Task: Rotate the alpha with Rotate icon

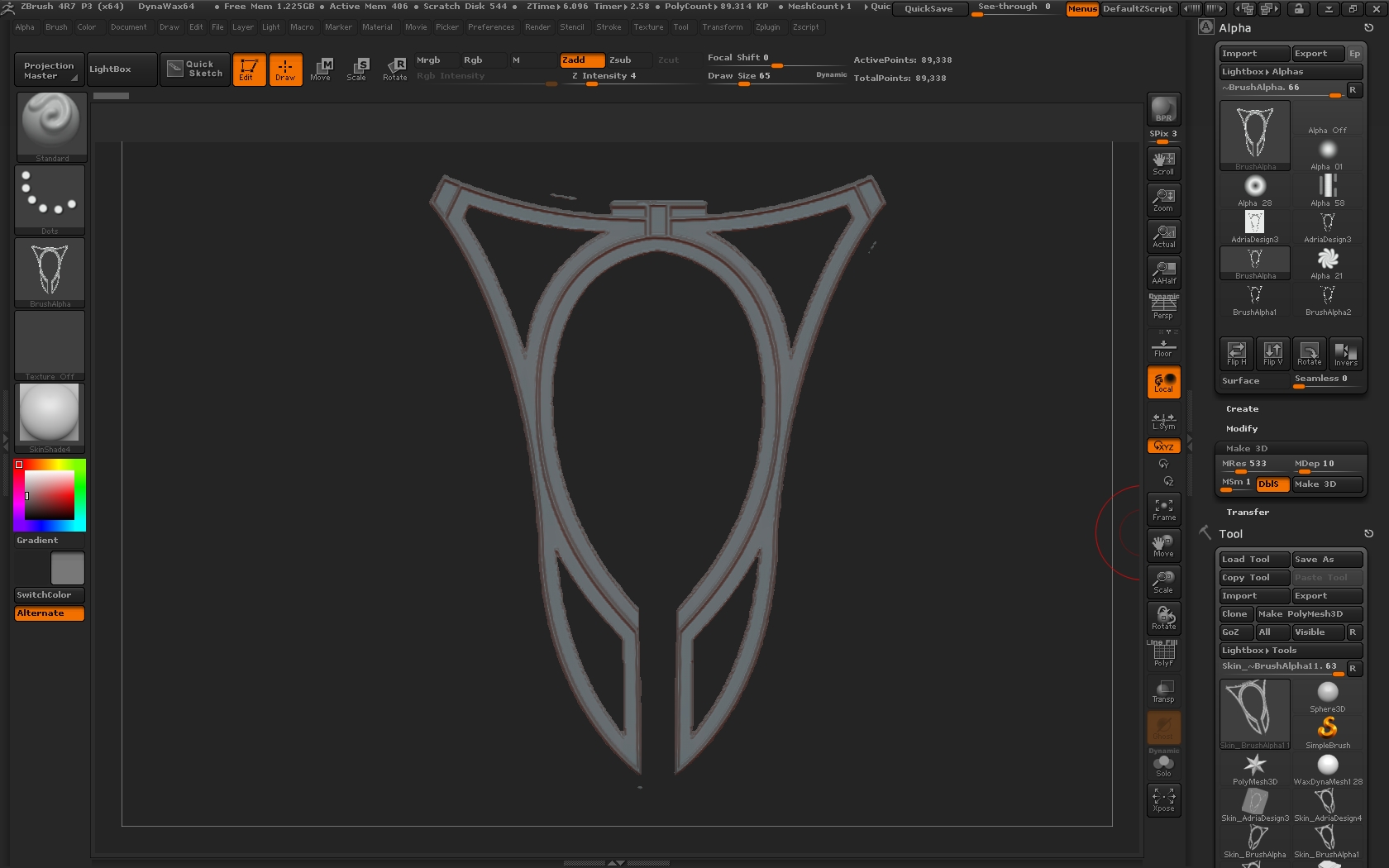Action: point(1310,354)
